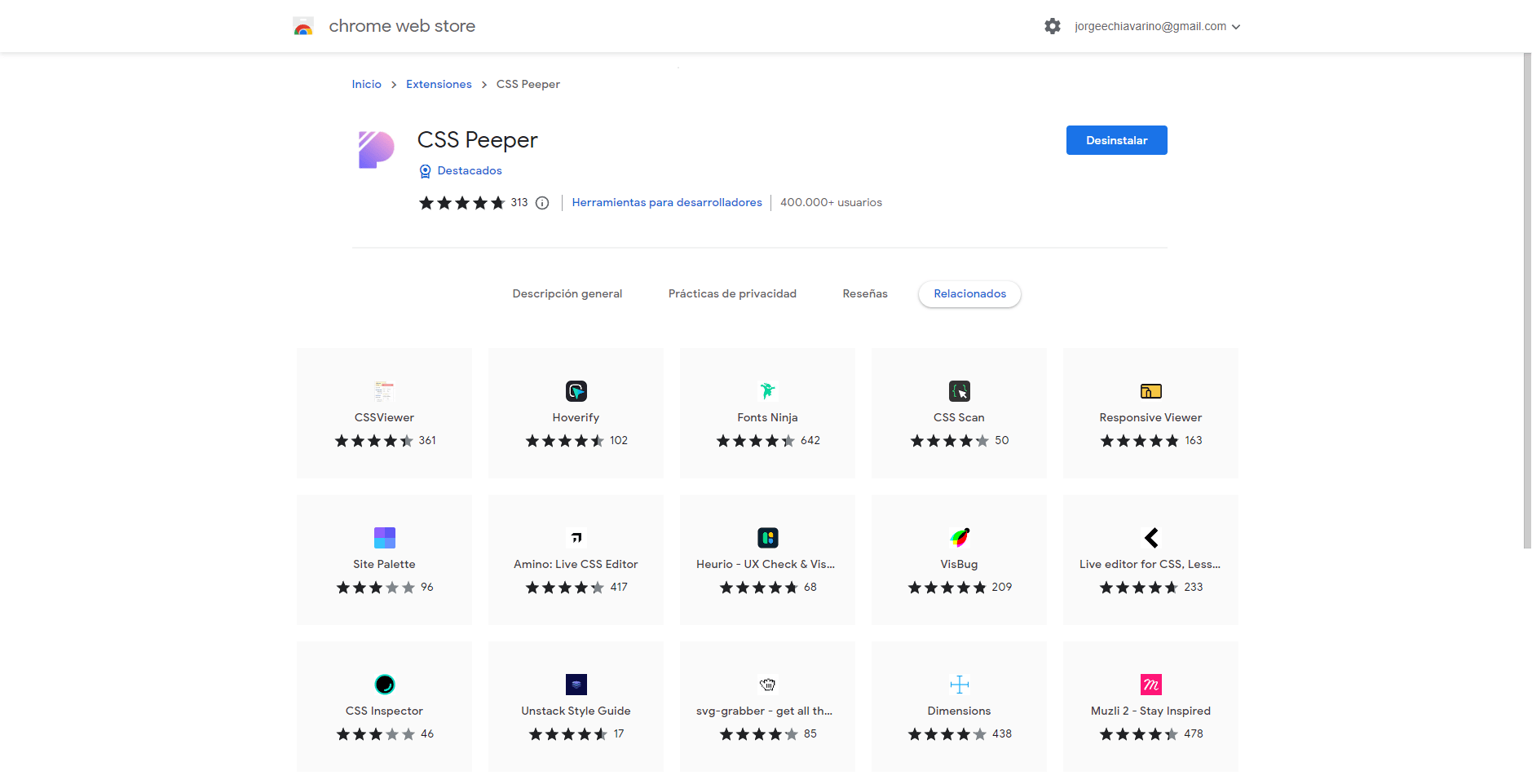Viewport: 1532px width, 784px height.
Task: Open the Reseñas tab
Action: tap(865, 294)
